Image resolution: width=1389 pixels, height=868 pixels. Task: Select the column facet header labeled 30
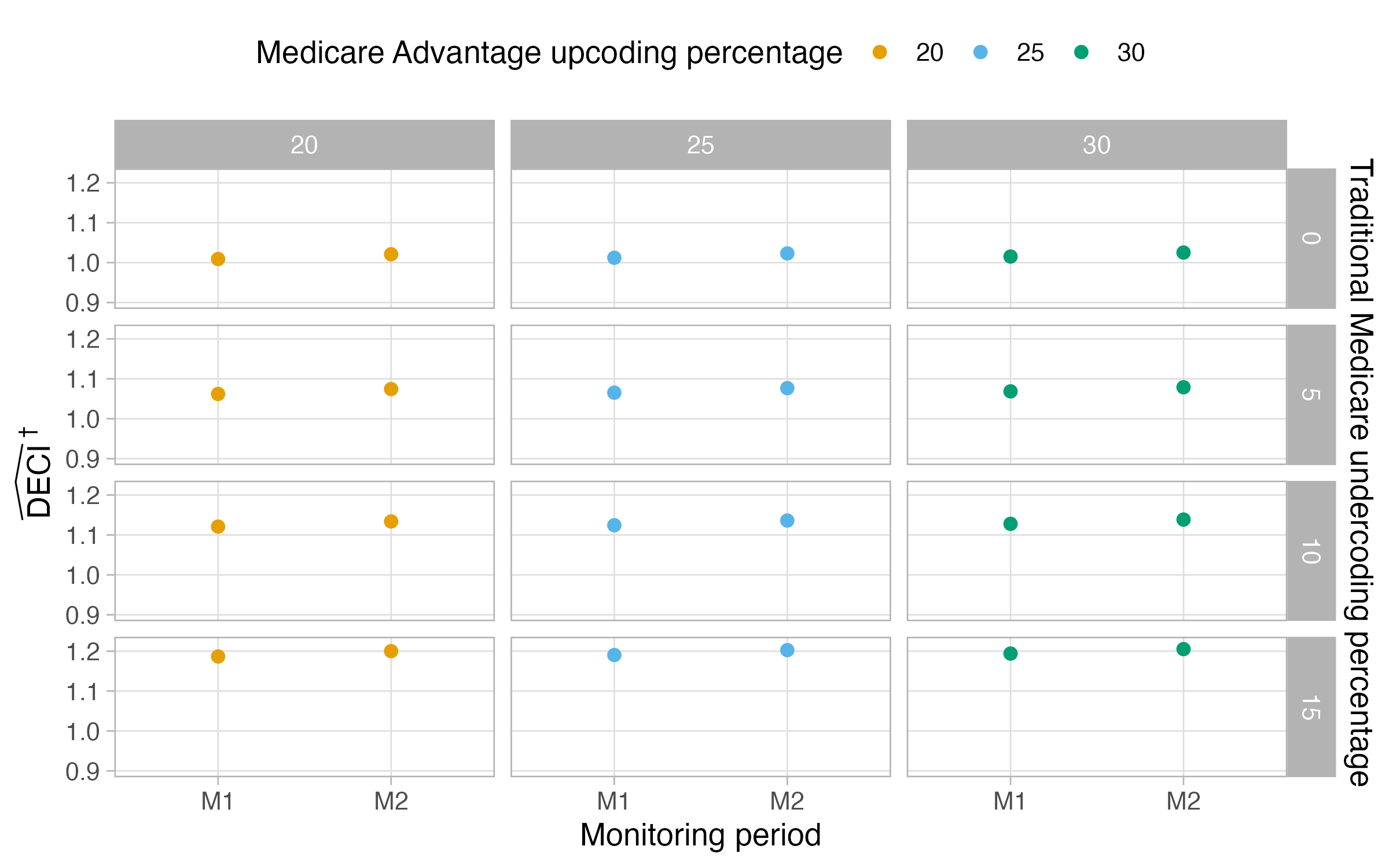pos(1097,145)
